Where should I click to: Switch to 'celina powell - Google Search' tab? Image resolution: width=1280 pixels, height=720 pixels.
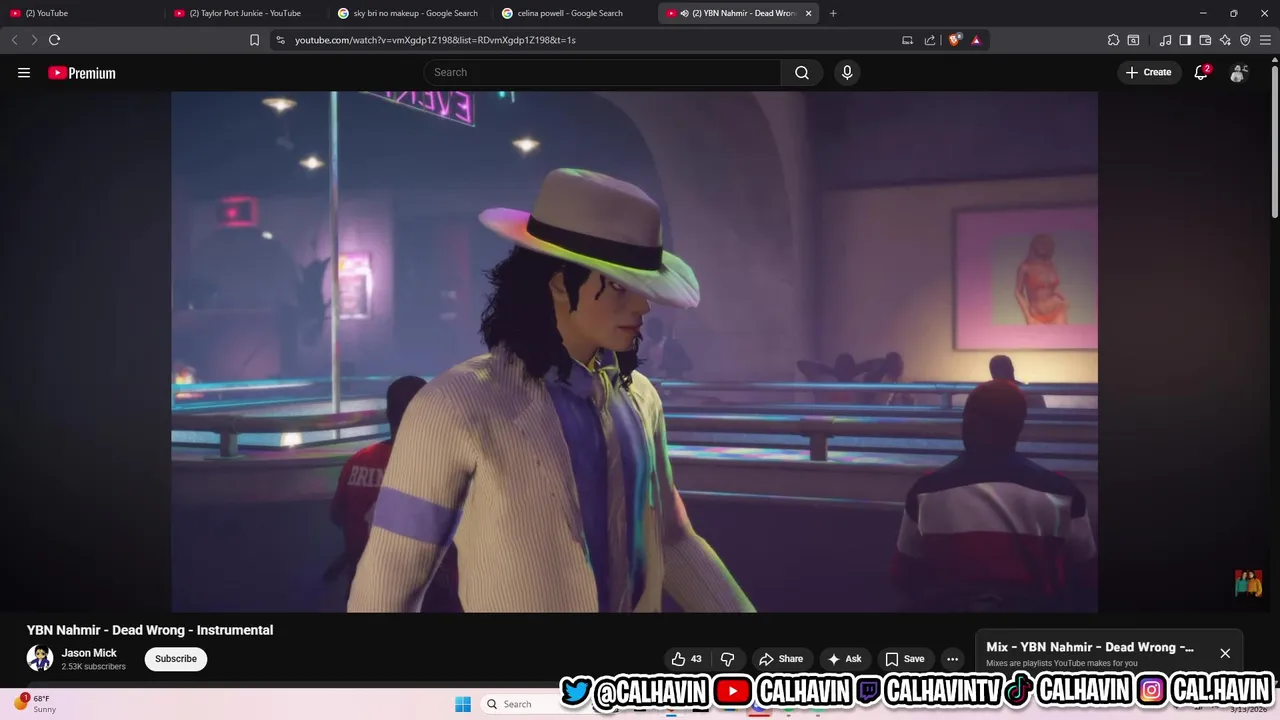574,13
